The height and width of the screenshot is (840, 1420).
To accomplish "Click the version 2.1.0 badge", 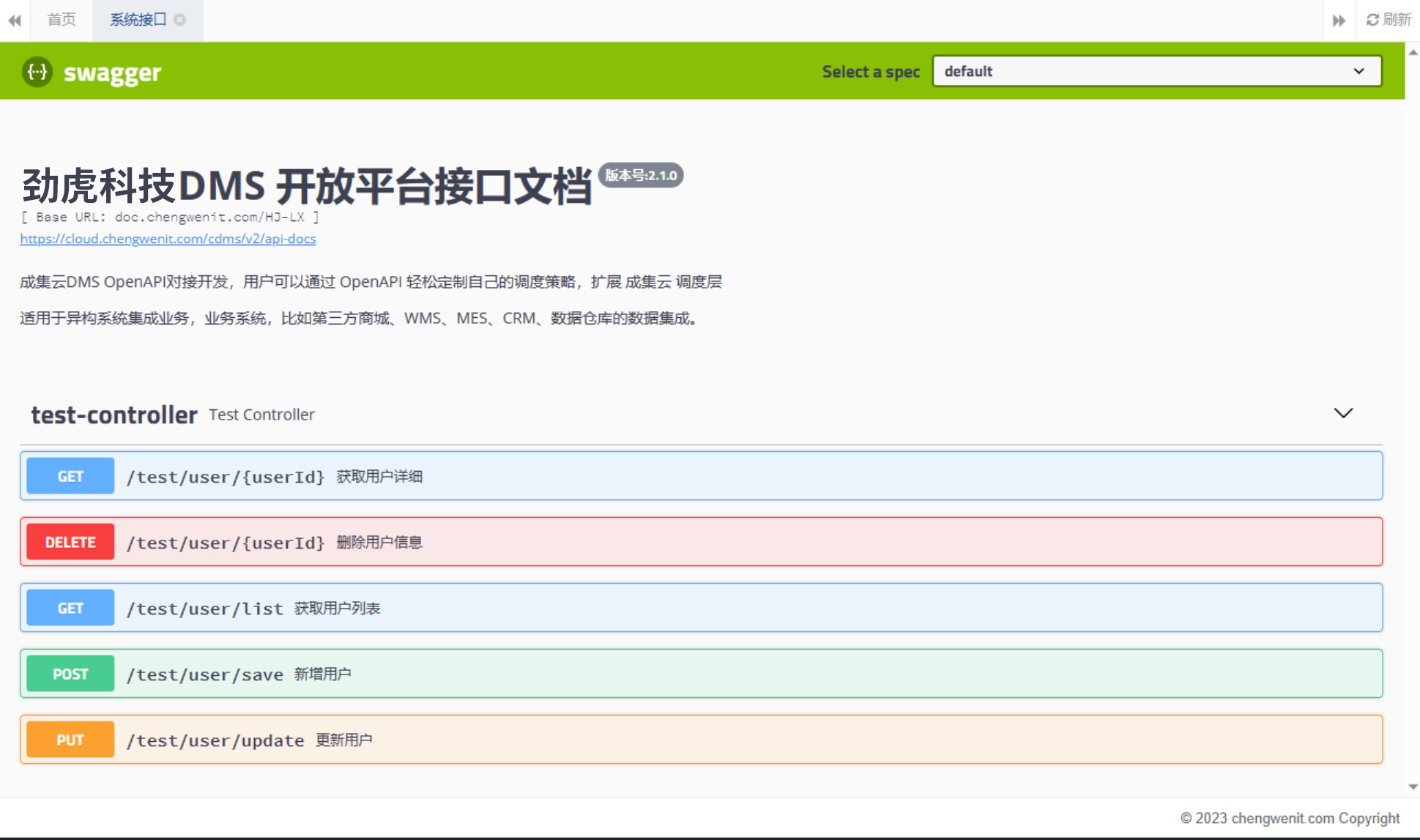I will pos(641,176).
